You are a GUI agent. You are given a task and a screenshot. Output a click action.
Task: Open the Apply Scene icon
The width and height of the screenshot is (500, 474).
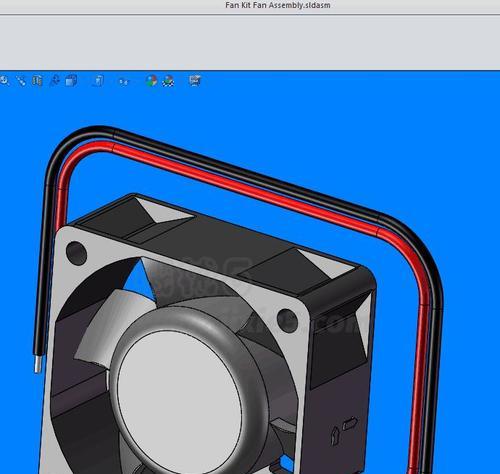click(168, 81)
